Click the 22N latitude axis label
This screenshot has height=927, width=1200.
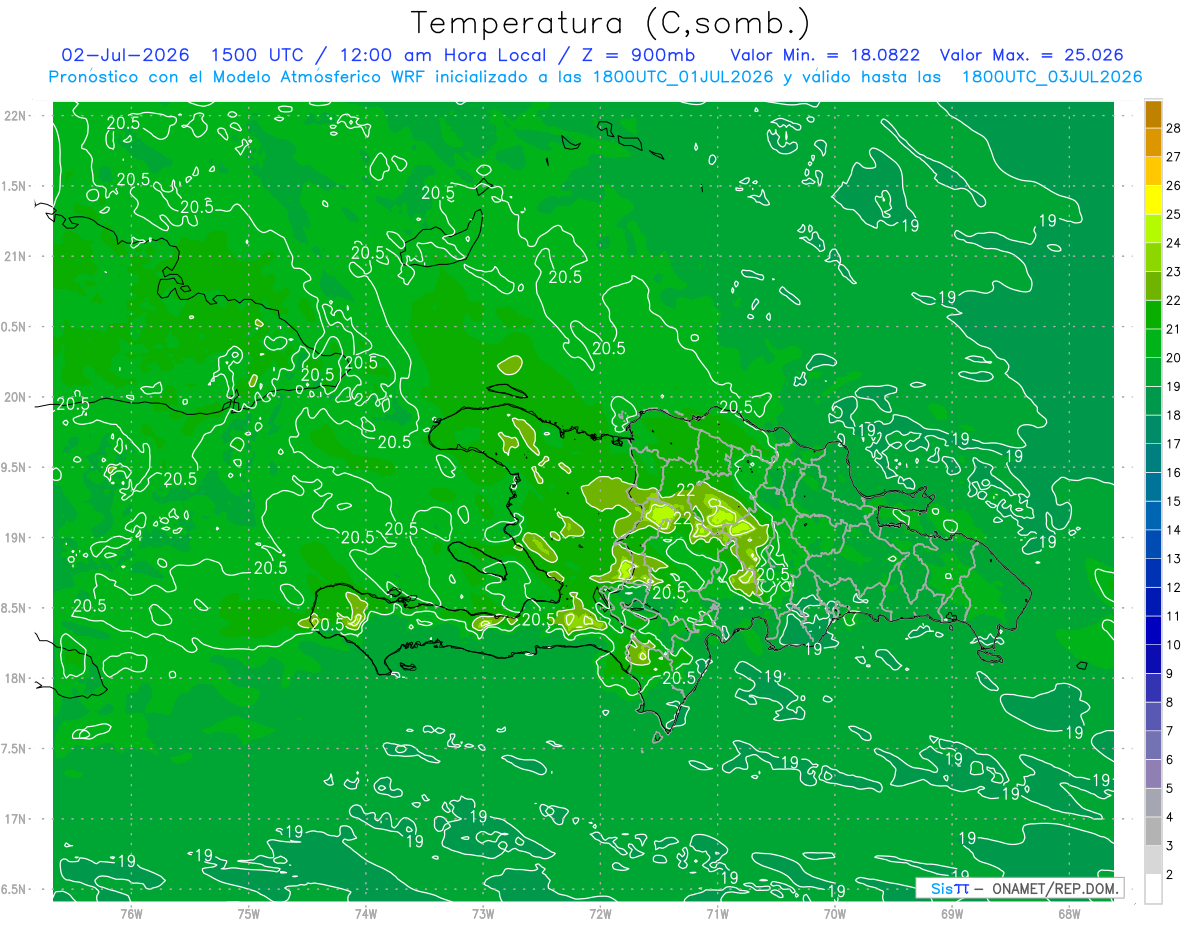coord(15,115)
